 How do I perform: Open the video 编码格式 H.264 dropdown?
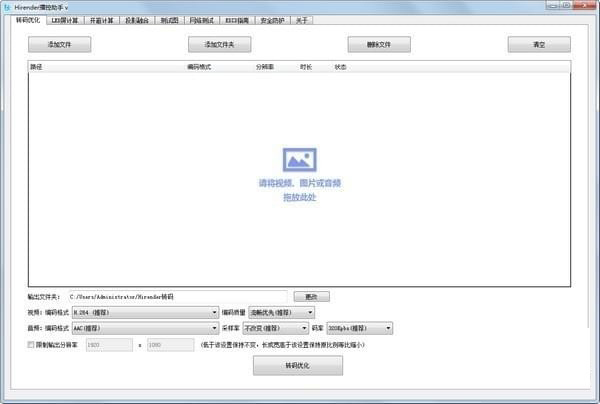click(145, 313)
